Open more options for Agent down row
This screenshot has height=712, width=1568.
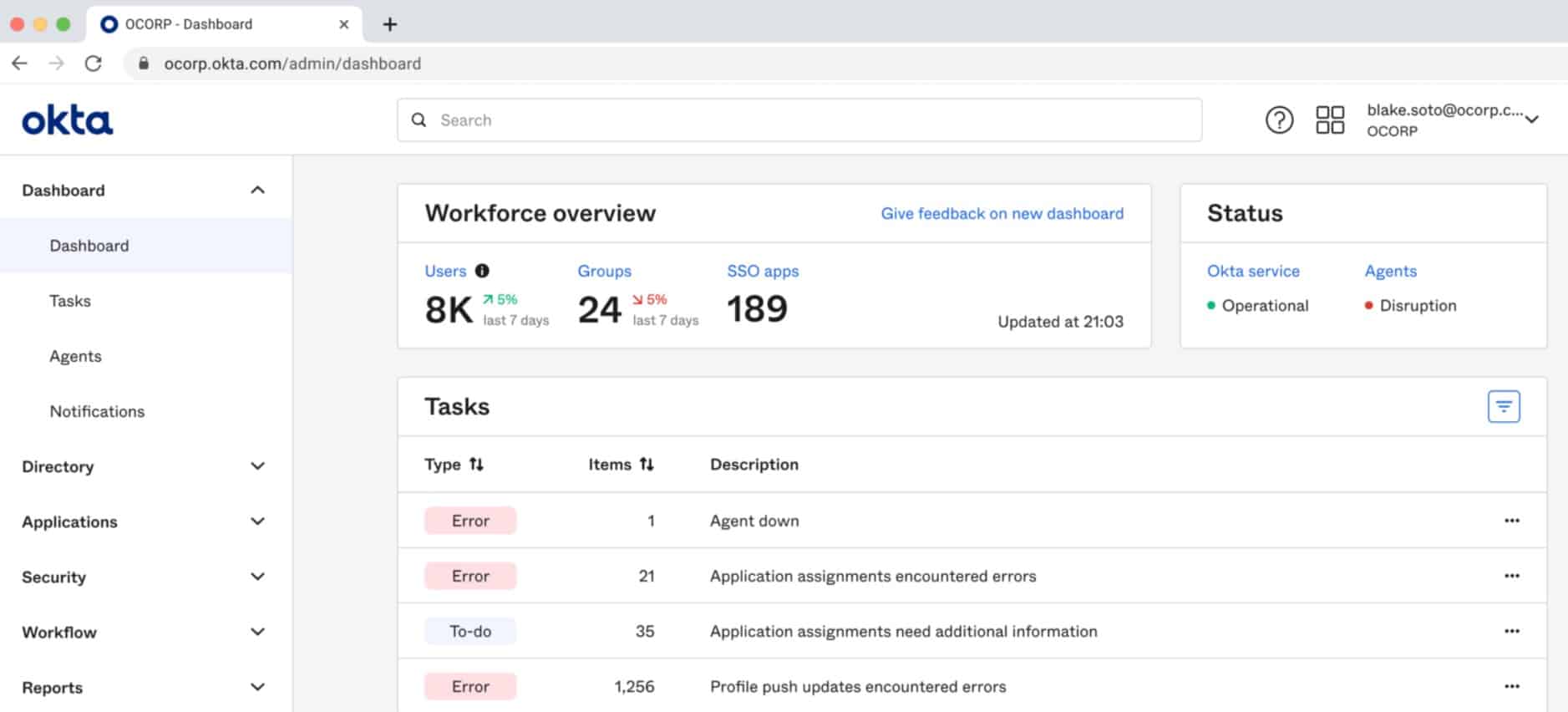[1512, 521]
